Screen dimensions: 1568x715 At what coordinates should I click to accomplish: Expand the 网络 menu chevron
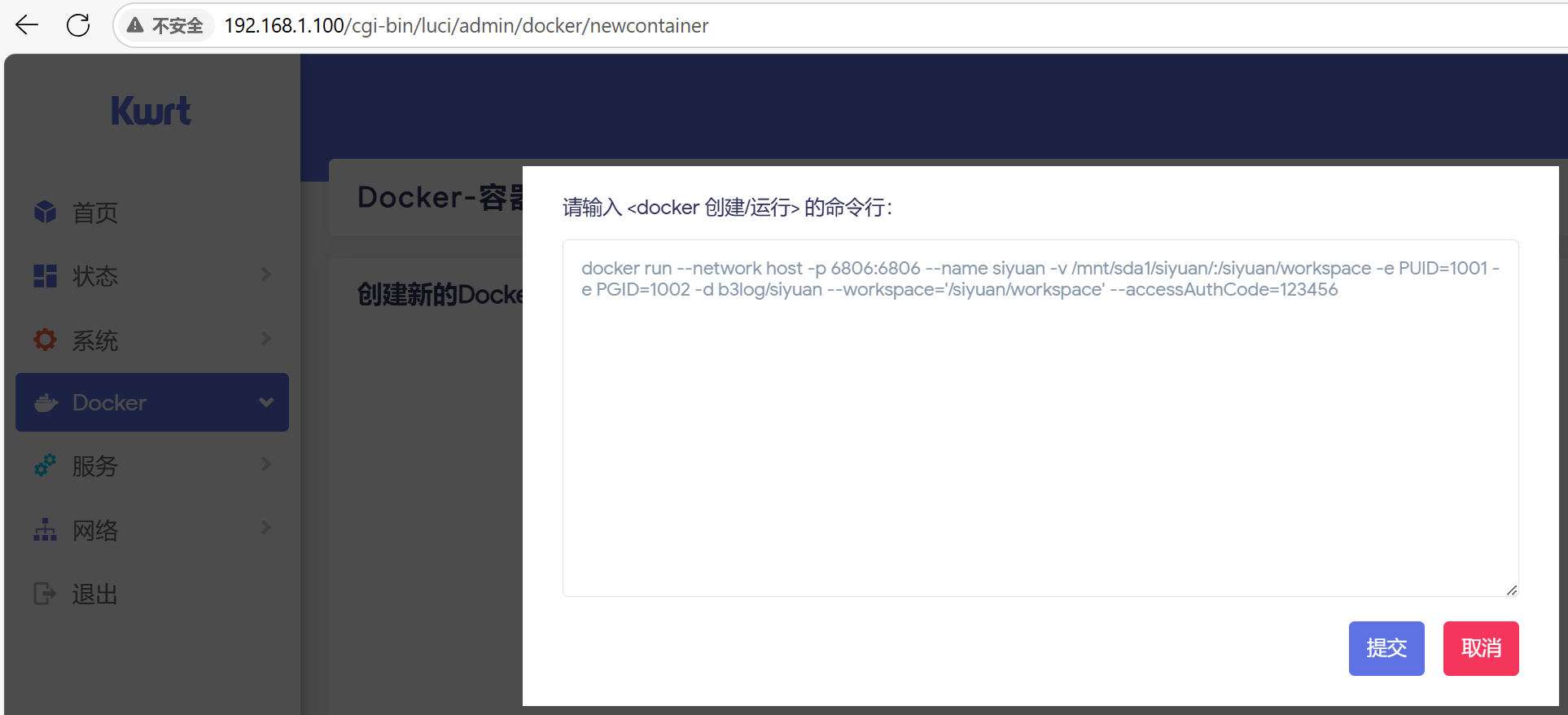(x=266, y=528)
